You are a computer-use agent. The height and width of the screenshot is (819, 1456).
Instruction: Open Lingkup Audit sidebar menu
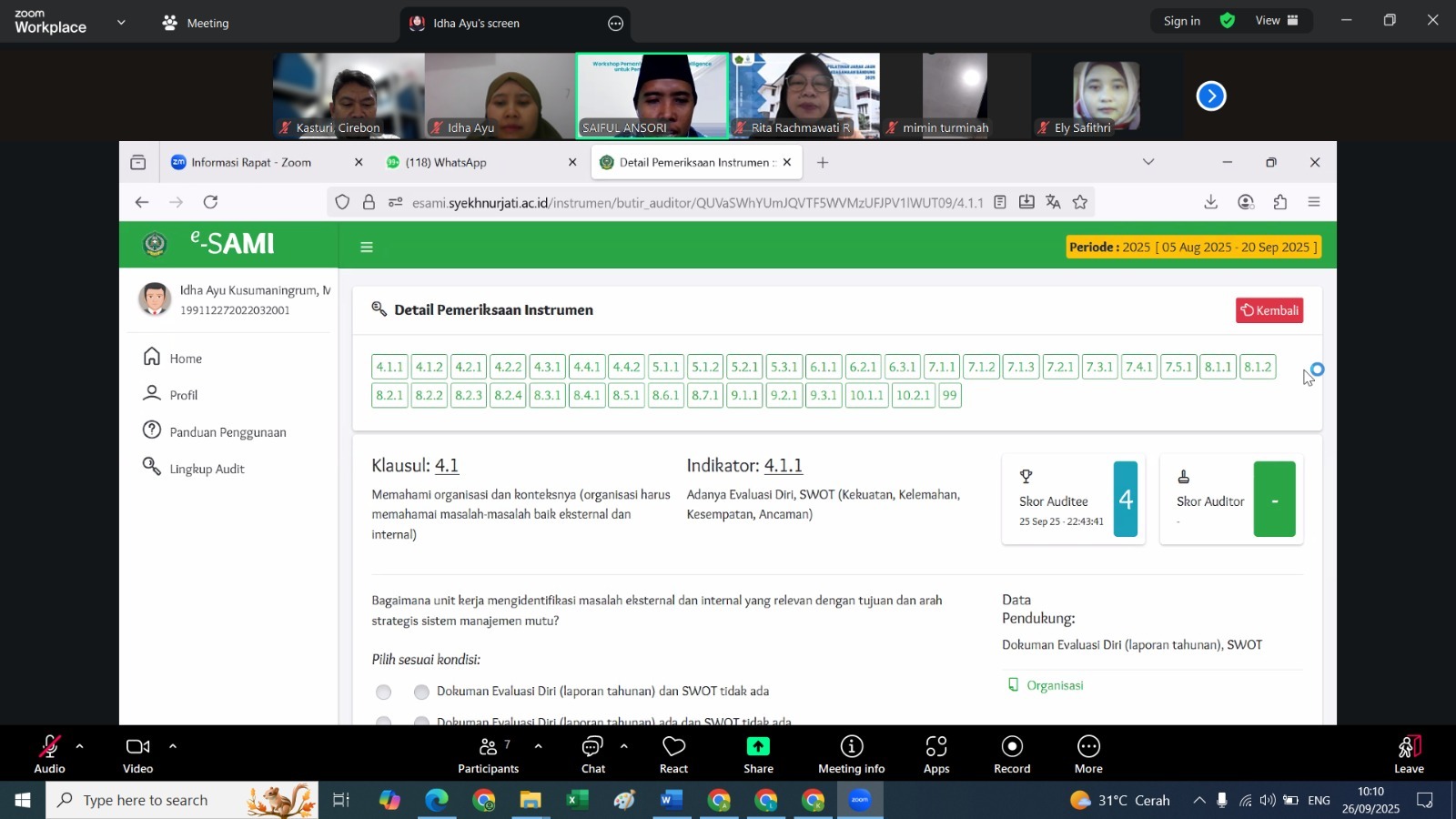[x=207, y=469]
